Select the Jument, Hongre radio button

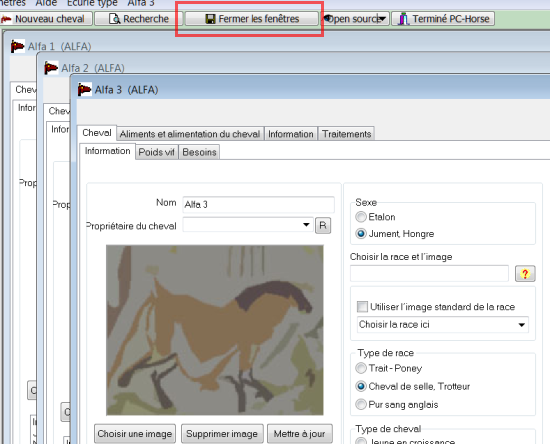(x=361, y=234)
